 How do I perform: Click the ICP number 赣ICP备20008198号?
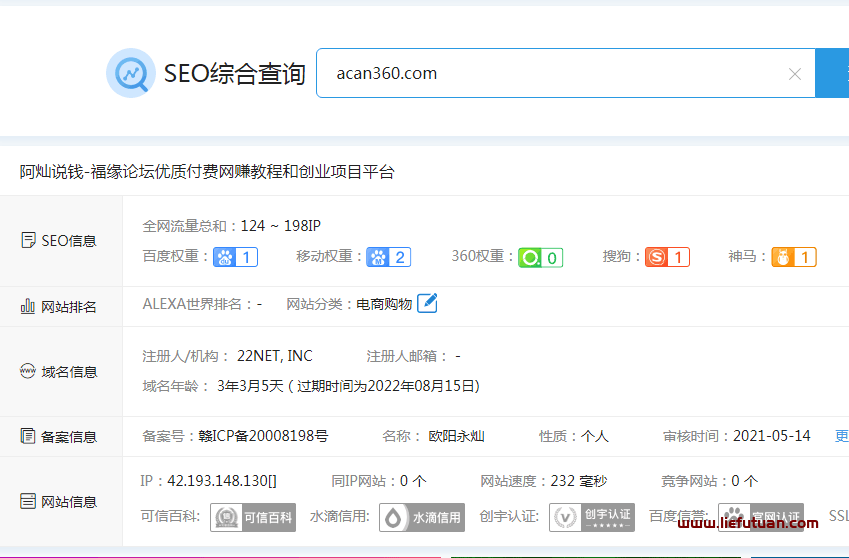[263, 436]
